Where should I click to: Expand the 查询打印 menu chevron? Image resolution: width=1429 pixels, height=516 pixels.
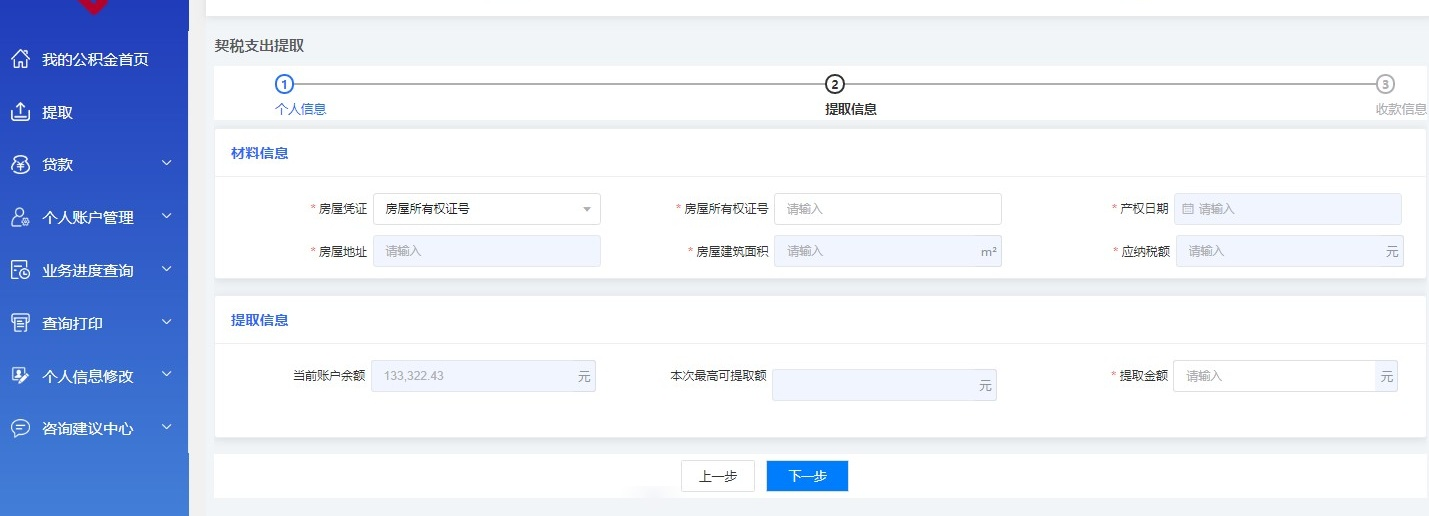(167, 322)
